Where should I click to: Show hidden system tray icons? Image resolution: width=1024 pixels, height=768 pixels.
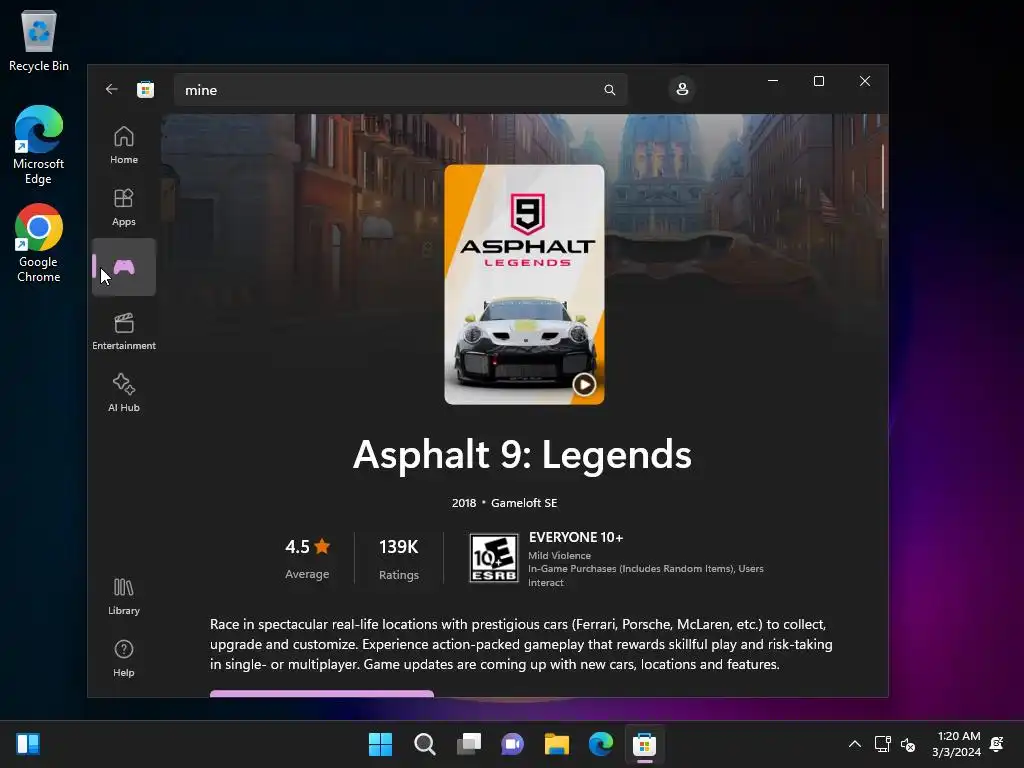[854, 744]
